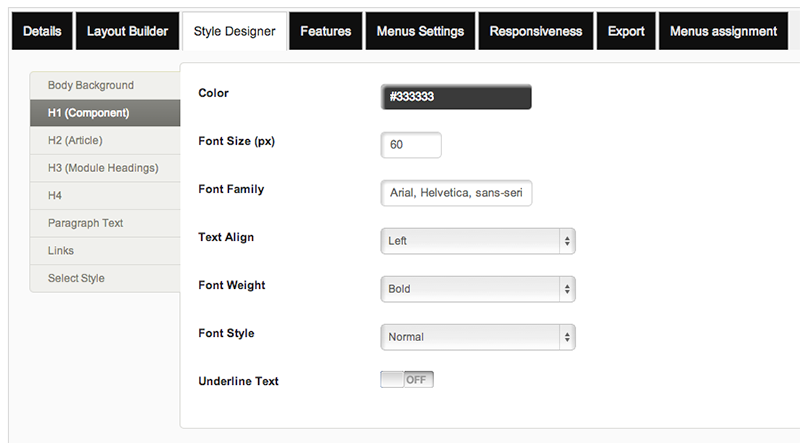Click the Font Family text field
800x443 pixels.
pos(456,193)
